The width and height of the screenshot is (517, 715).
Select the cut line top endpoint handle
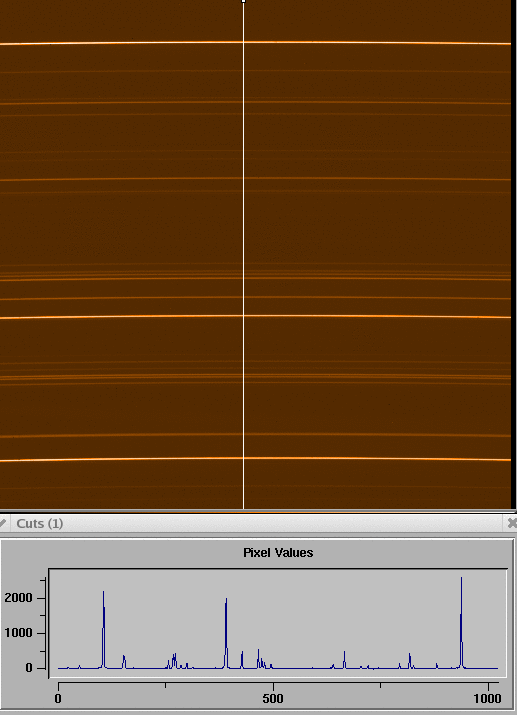click(243, 1)
